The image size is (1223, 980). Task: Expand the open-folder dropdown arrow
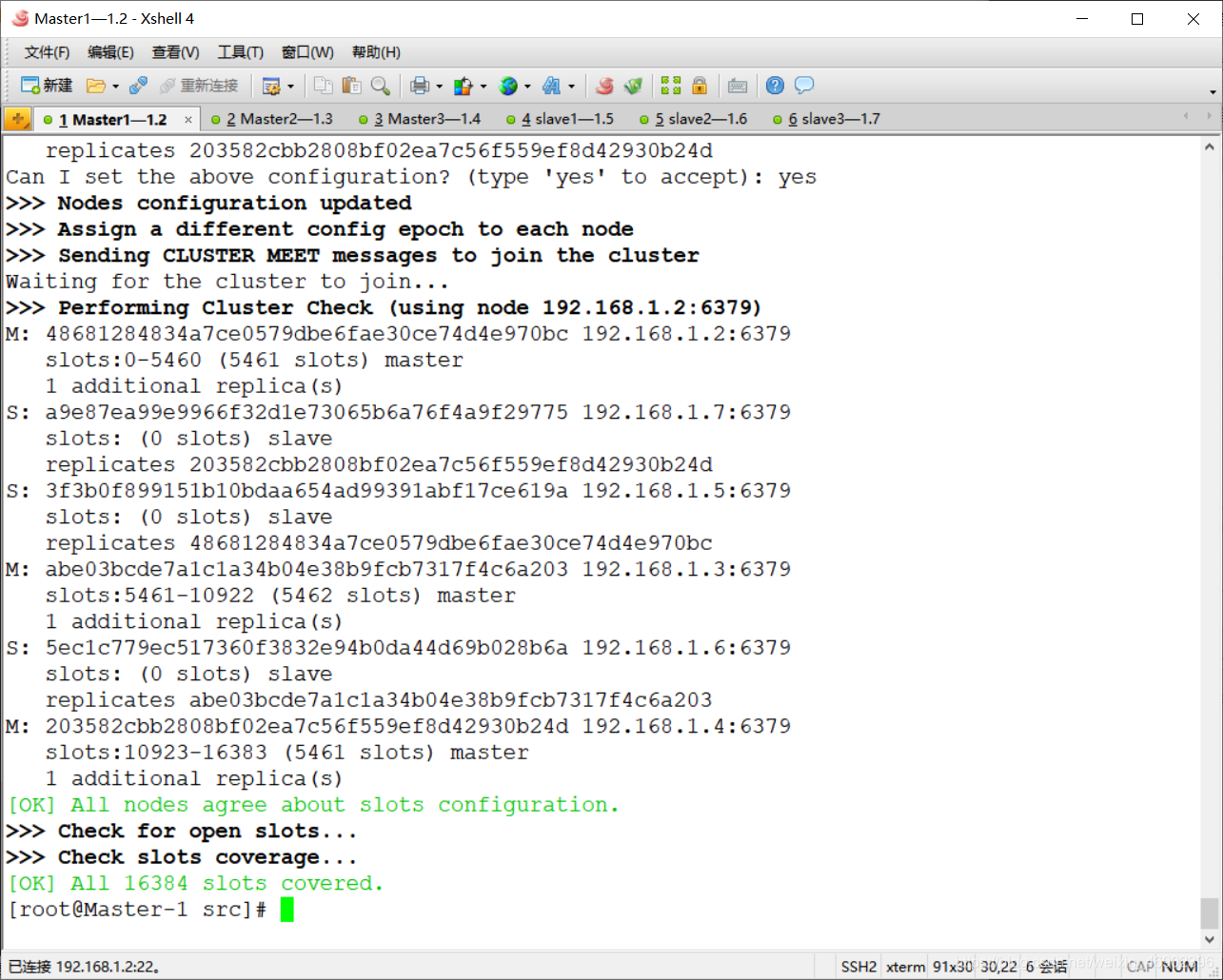pyautogui.click(x=115, y=87)
